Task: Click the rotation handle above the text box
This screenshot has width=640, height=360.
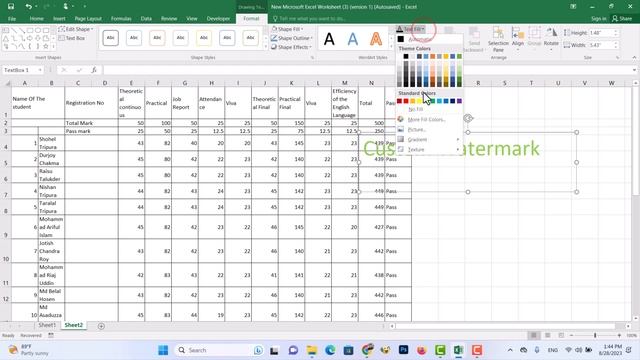Action: (468, 118)
